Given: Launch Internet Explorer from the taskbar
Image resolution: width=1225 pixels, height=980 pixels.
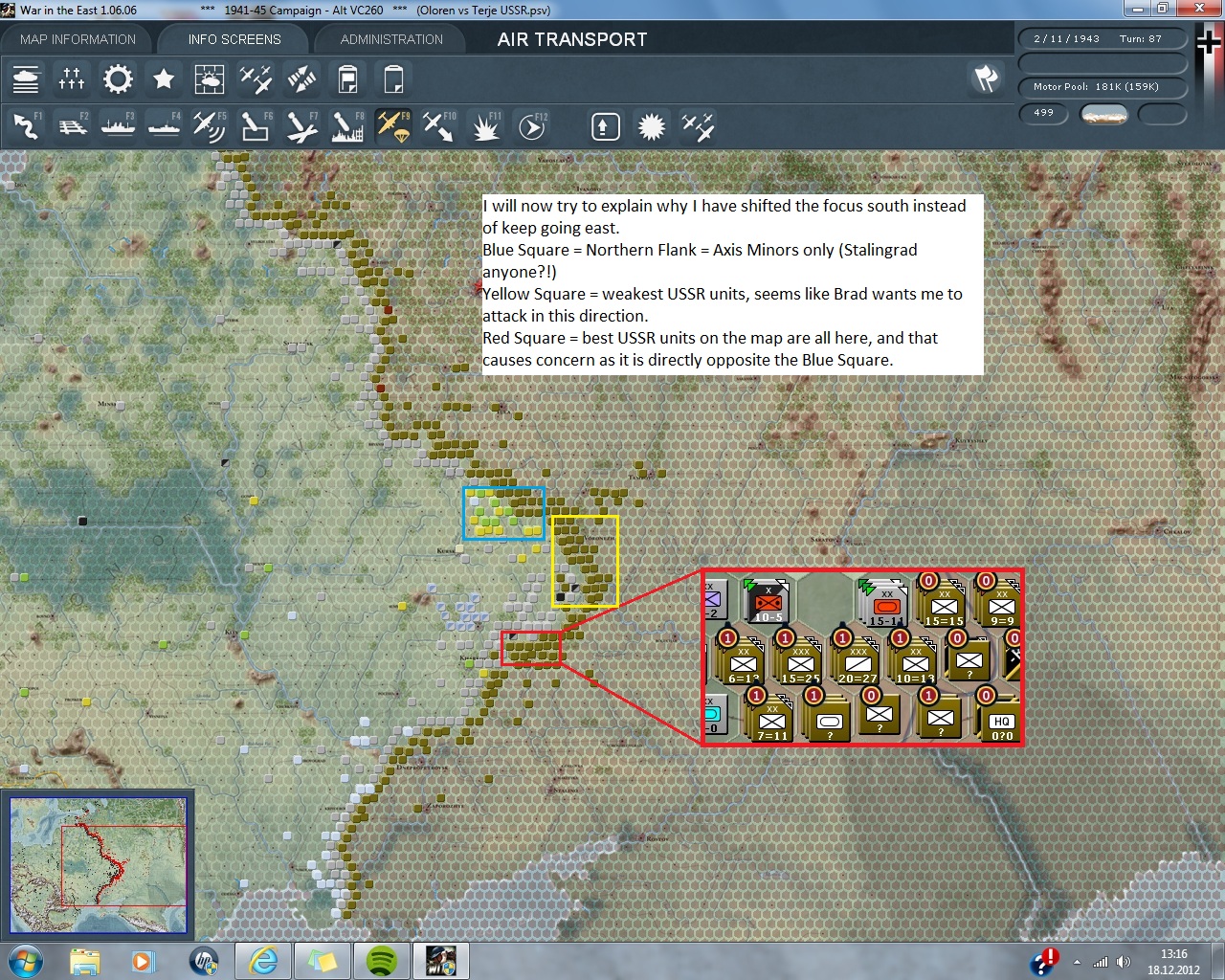Looking at the screenshot, I should (x=263, y=961).
